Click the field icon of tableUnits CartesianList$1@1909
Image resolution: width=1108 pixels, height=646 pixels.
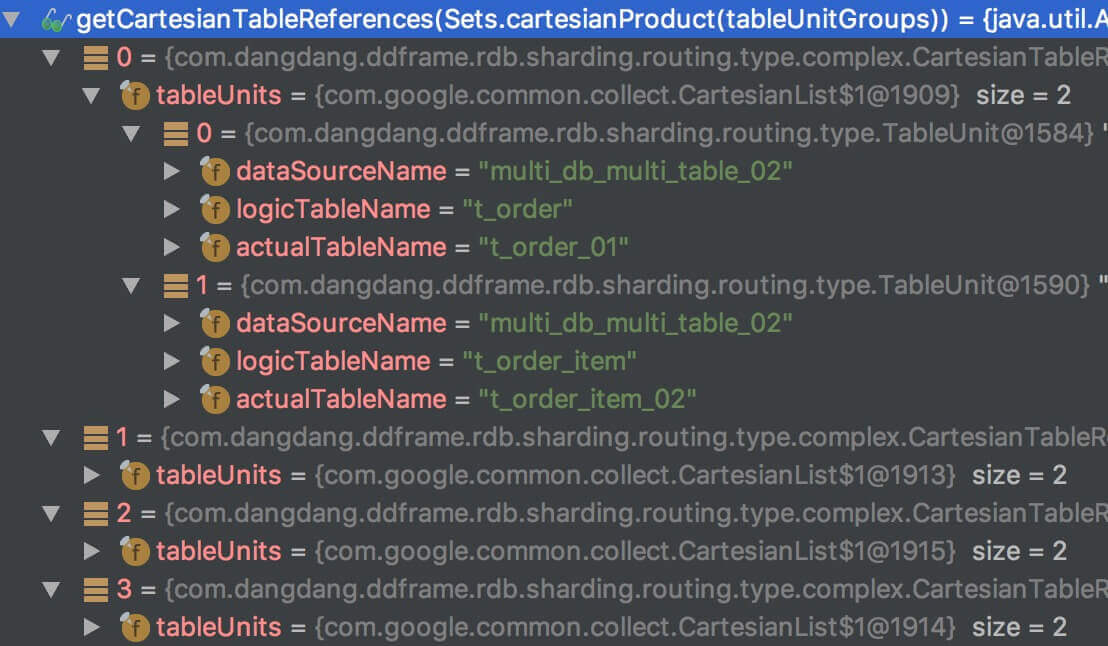(134, 96)
